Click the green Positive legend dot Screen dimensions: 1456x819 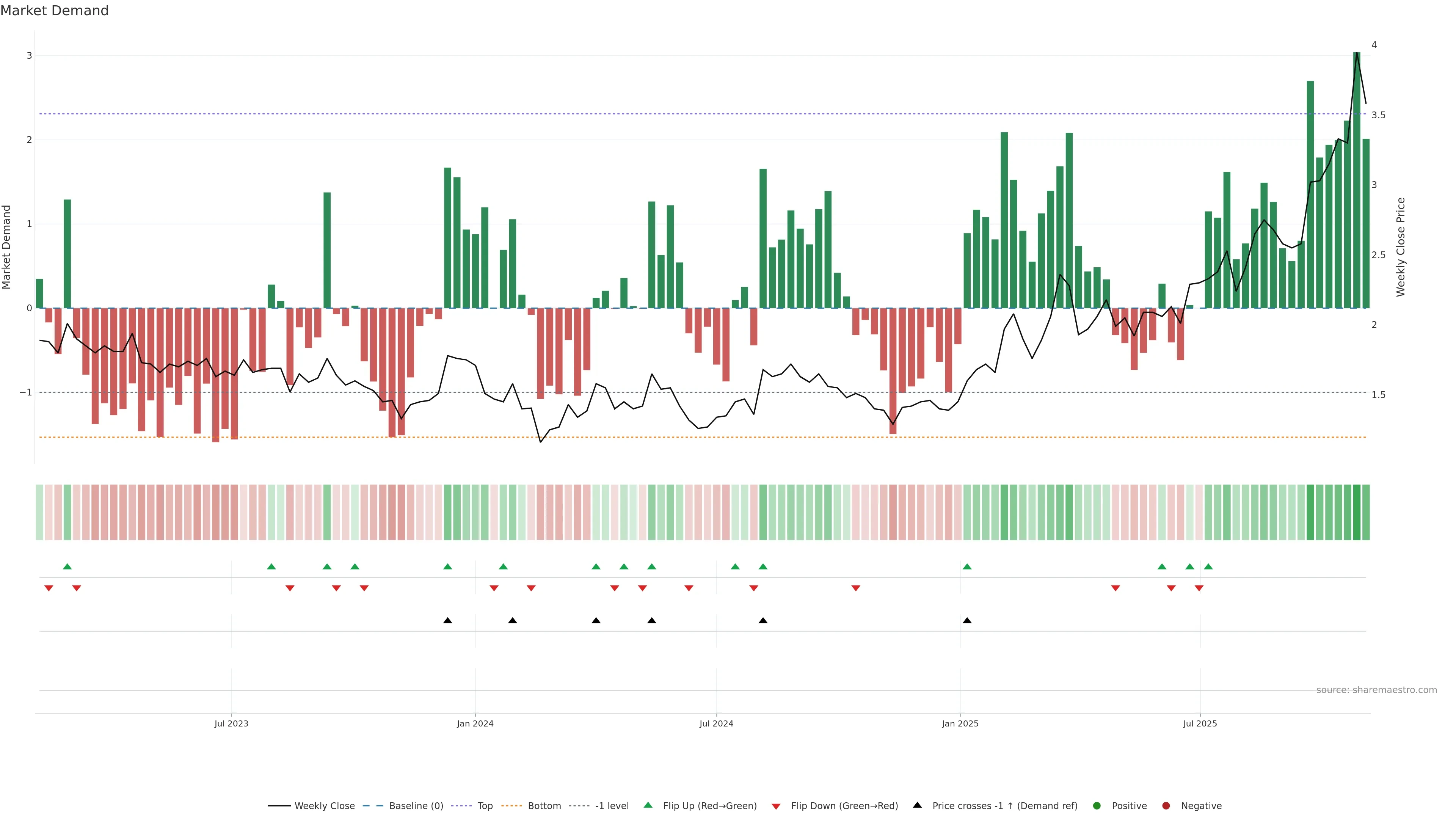click(1097, 806)
